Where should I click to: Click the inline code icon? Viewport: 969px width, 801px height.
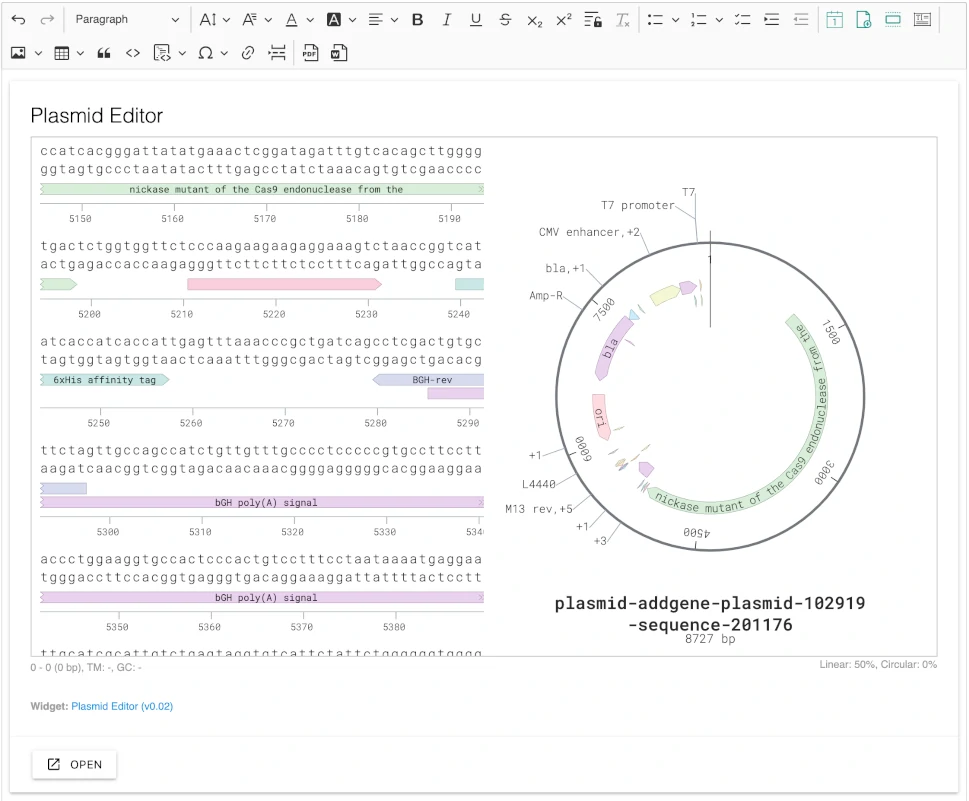point(132,54)
